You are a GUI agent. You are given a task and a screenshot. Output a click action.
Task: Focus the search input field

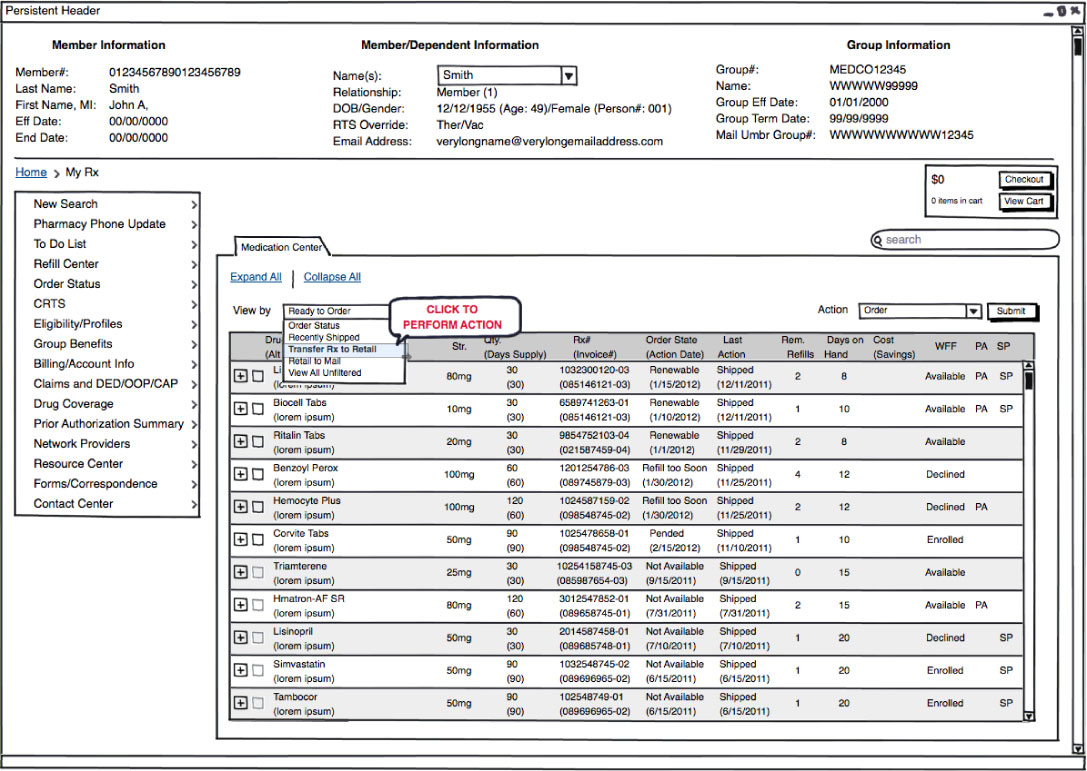point(965,240)
